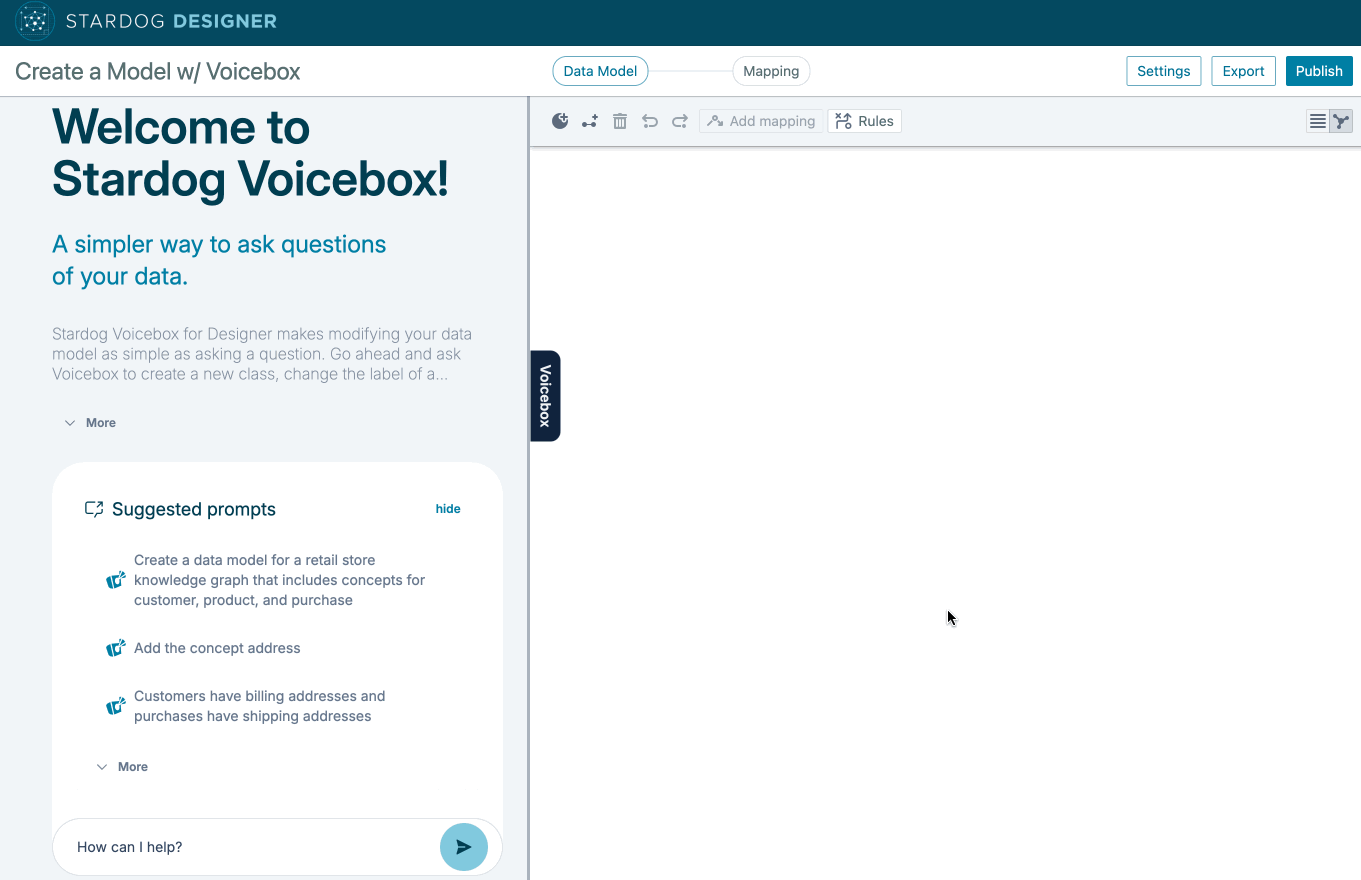Image resolution: width=1361 pixels, height=880 pixels.
Task: Click the add relationship icon
Action: pyautogui.click(x=590, y=121)
